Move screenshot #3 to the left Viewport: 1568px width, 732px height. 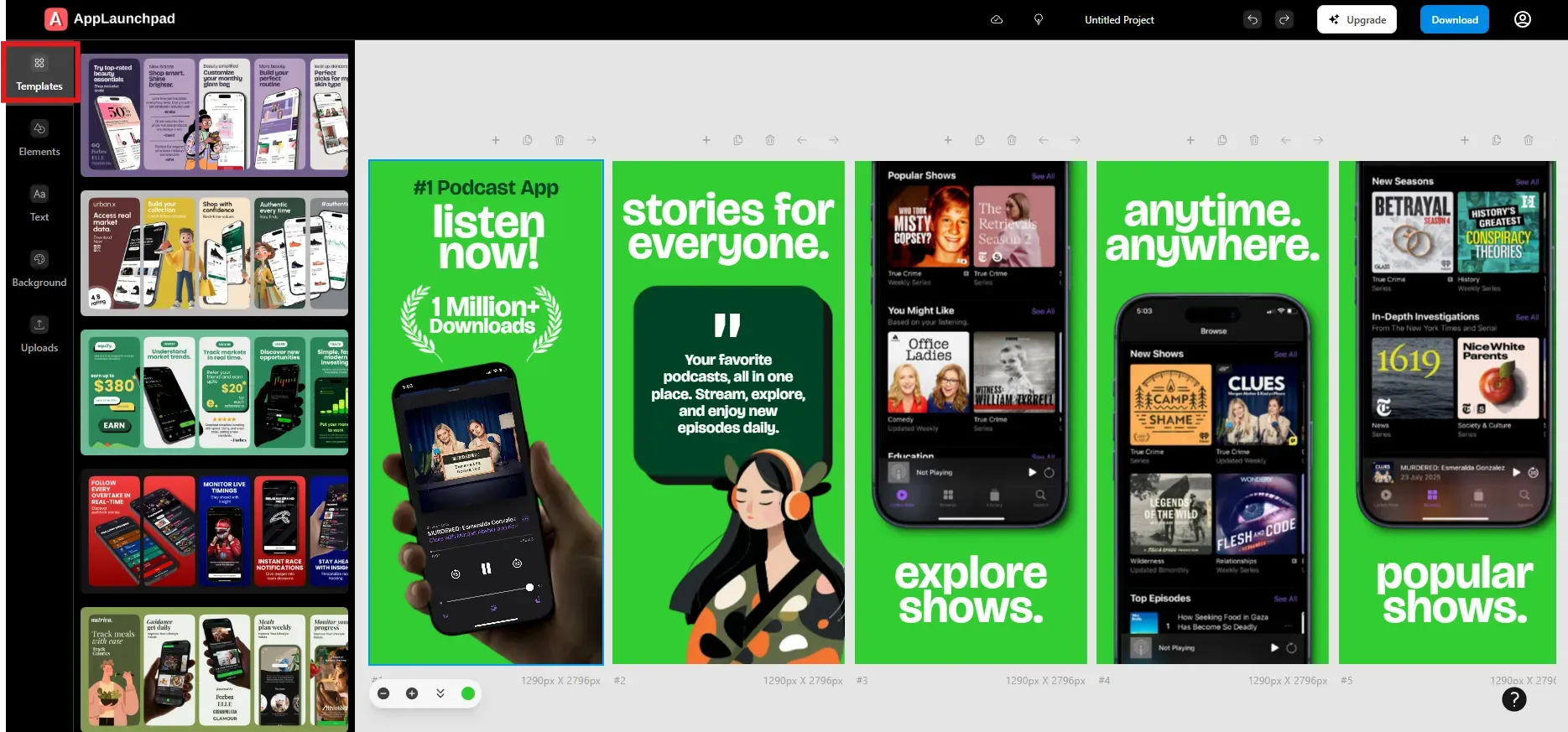(1044, 140)
